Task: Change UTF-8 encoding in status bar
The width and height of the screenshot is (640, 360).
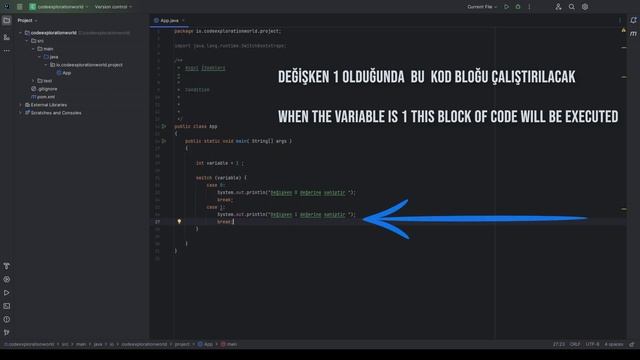Action: [592, 344]
